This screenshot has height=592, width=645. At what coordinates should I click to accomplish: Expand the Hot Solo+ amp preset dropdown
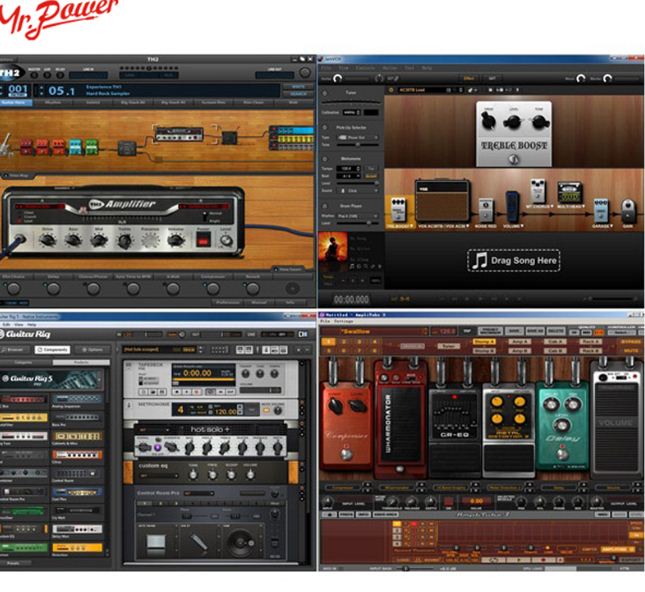155,429
